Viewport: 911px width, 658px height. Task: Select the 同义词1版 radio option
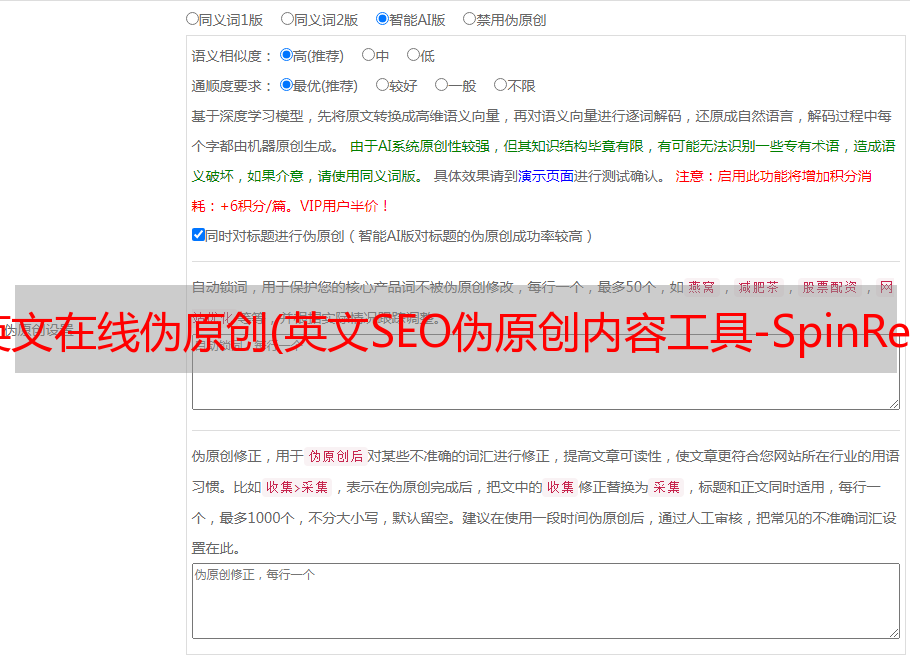coord(193,19)
